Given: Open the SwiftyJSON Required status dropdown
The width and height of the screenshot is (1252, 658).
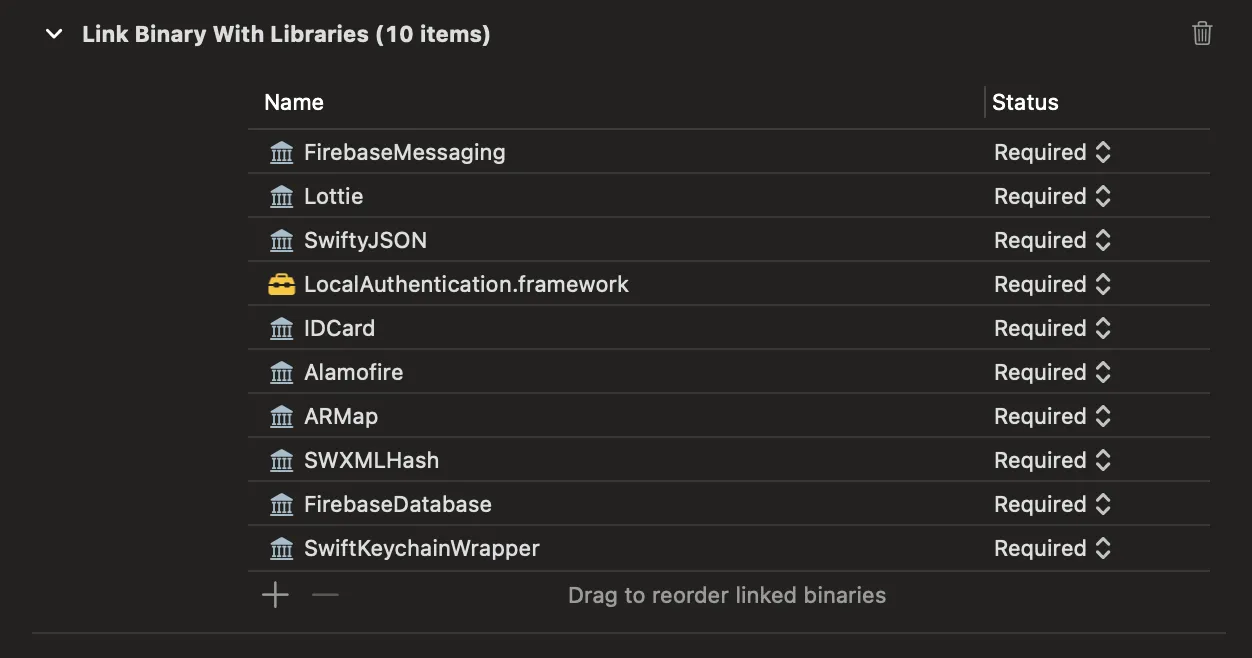Looking at the screenshot, I should 1052,241.
